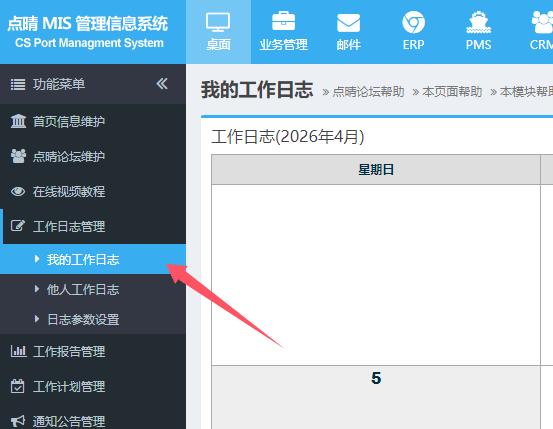
Task: Select 我的工作日志 submenu item
Action: [93, 259]
